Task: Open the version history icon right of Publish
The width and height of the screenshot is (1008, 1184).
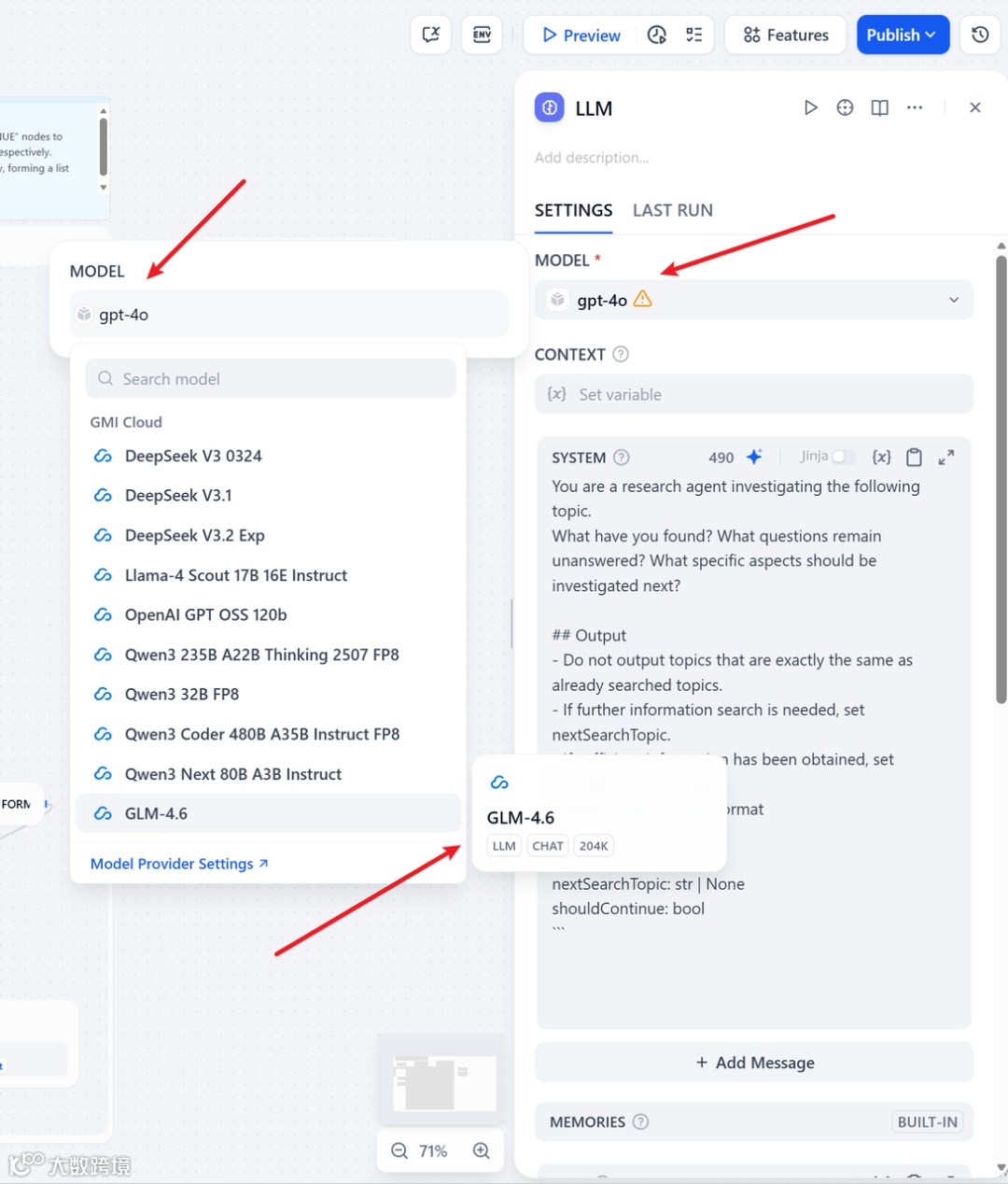Action: 980,35
